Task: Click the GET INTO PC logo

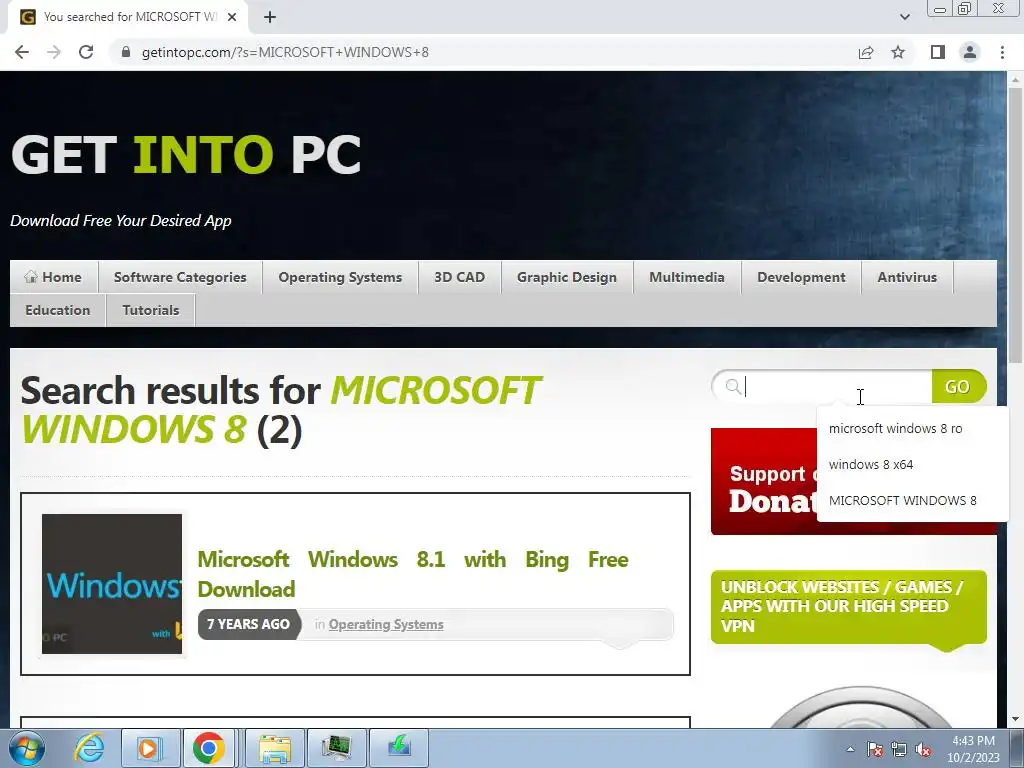Action: [x=186, y=155]
